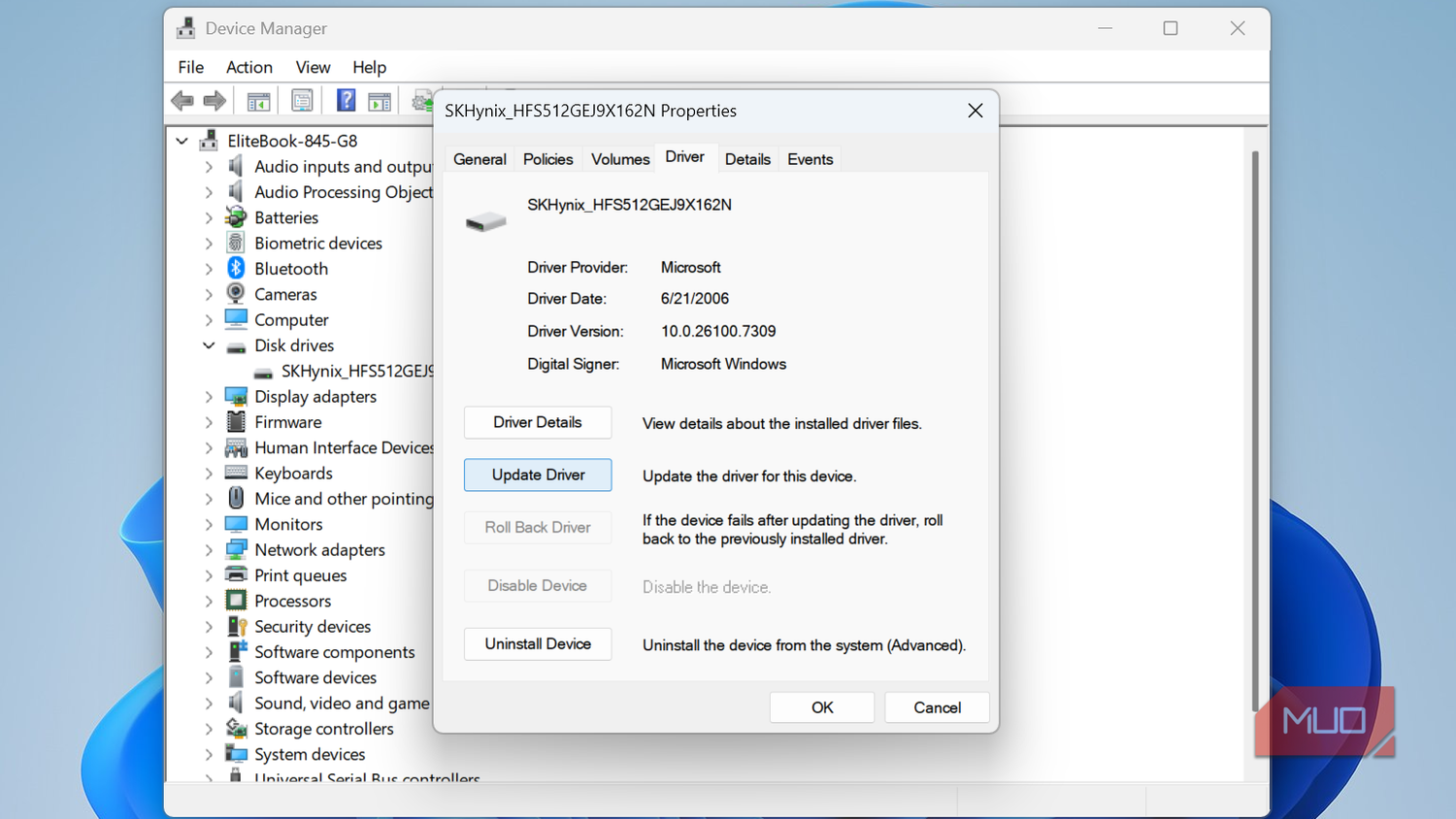Click the Cameras webcam icon
Screen dimensions: 1456x819
tap(235, 293)
